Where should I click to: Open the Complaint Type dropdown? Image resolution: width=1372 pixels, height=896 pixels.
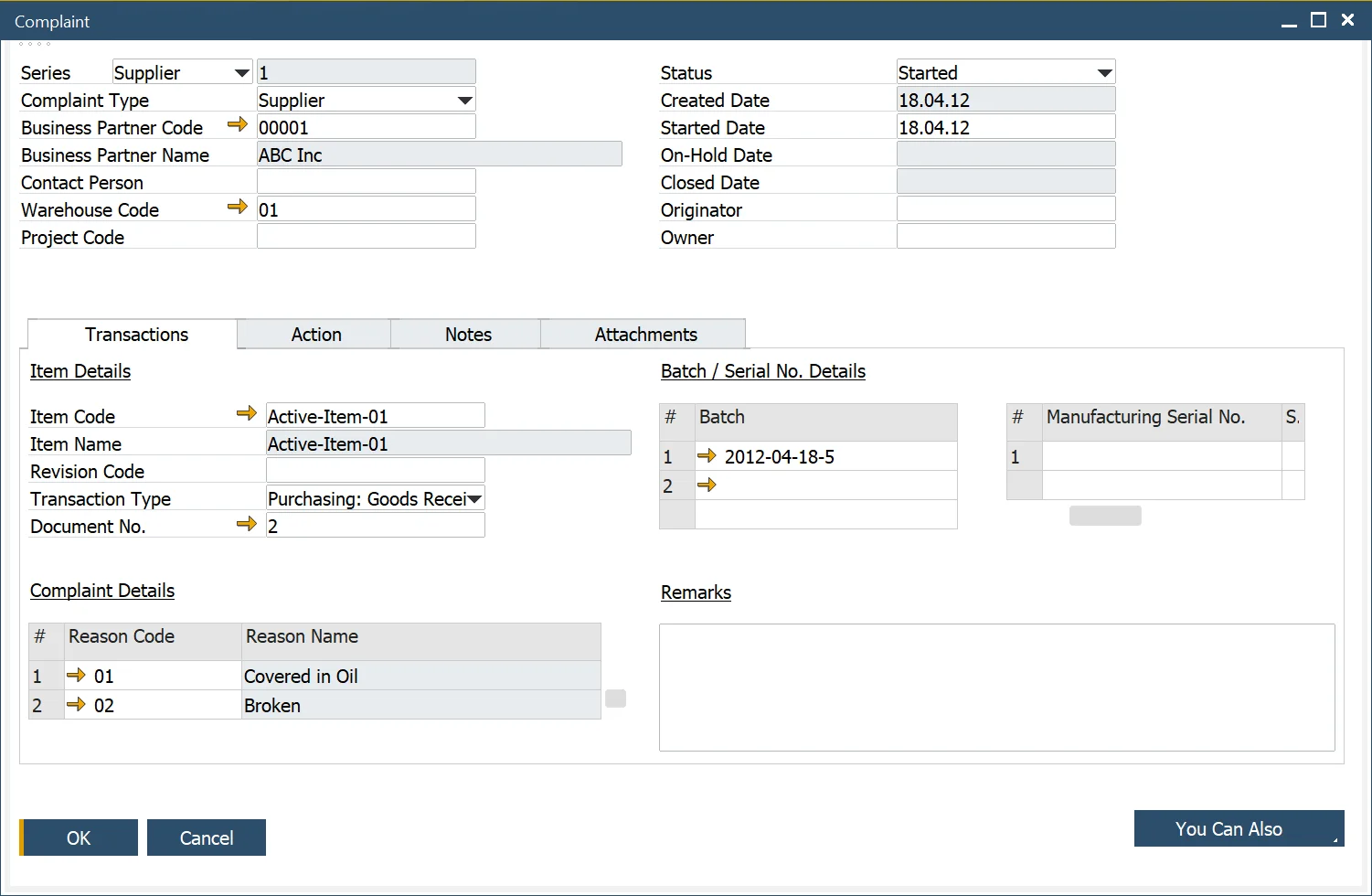click(x=464, y=101)
